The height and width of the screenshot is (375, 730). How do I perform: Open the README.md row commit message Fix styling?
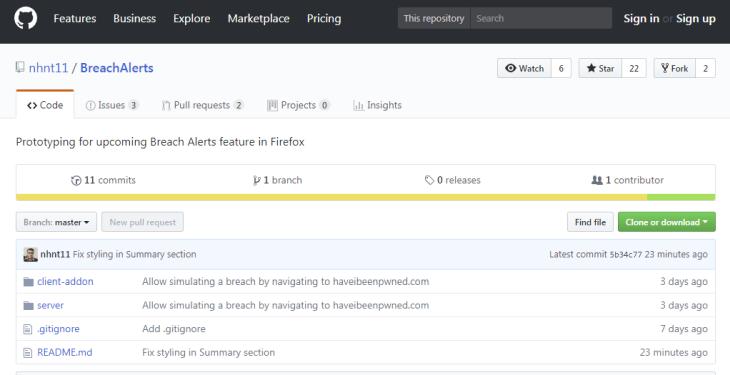coord(209,353)
